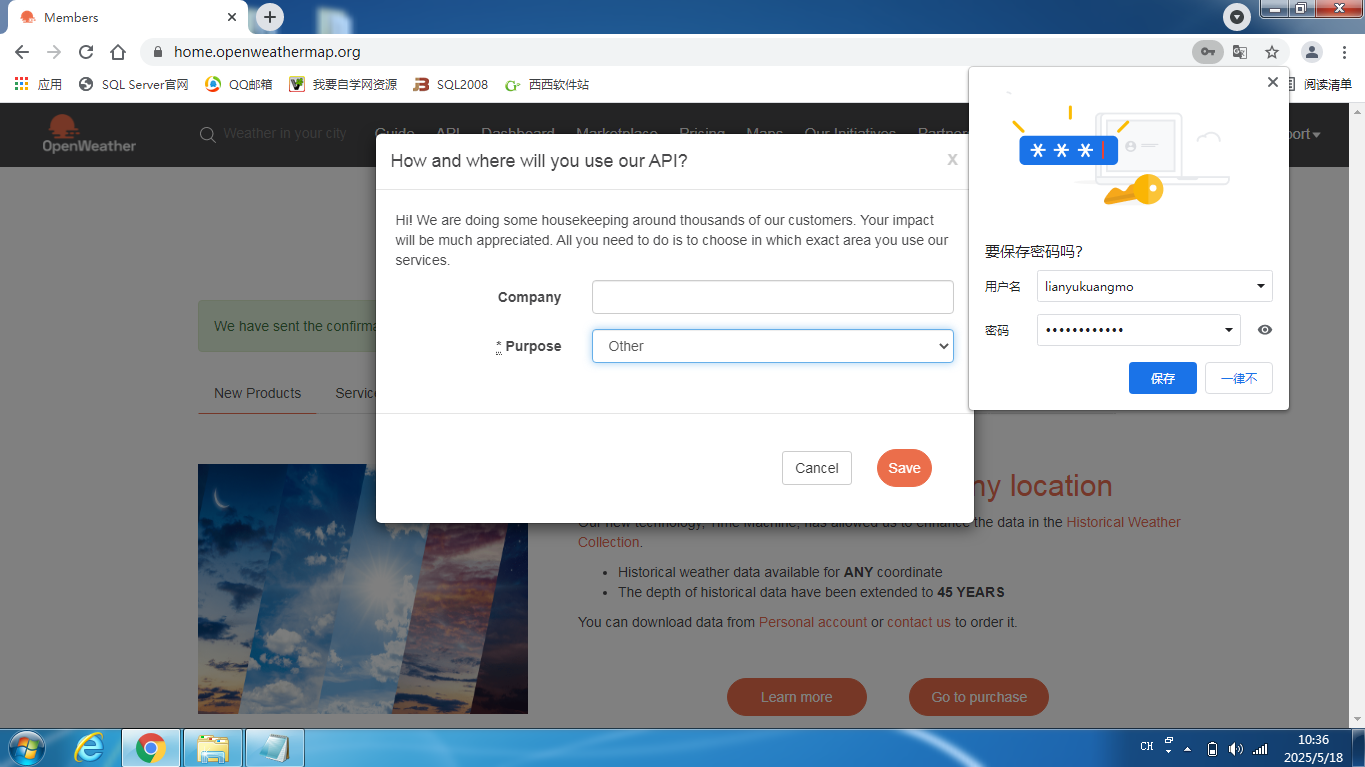The height and width of the screenshot is (767, 1365).
Task: Click the password key icon in address bar
Action: [1208, 52]
